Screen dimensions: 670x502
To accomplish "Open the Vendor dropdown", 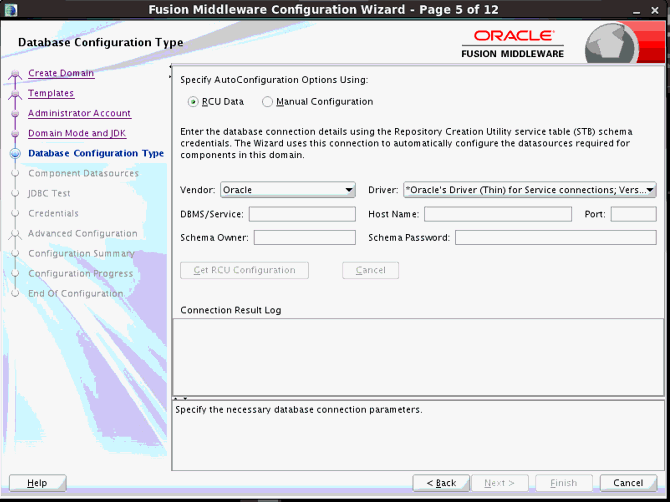I will (x=288, y=190).
